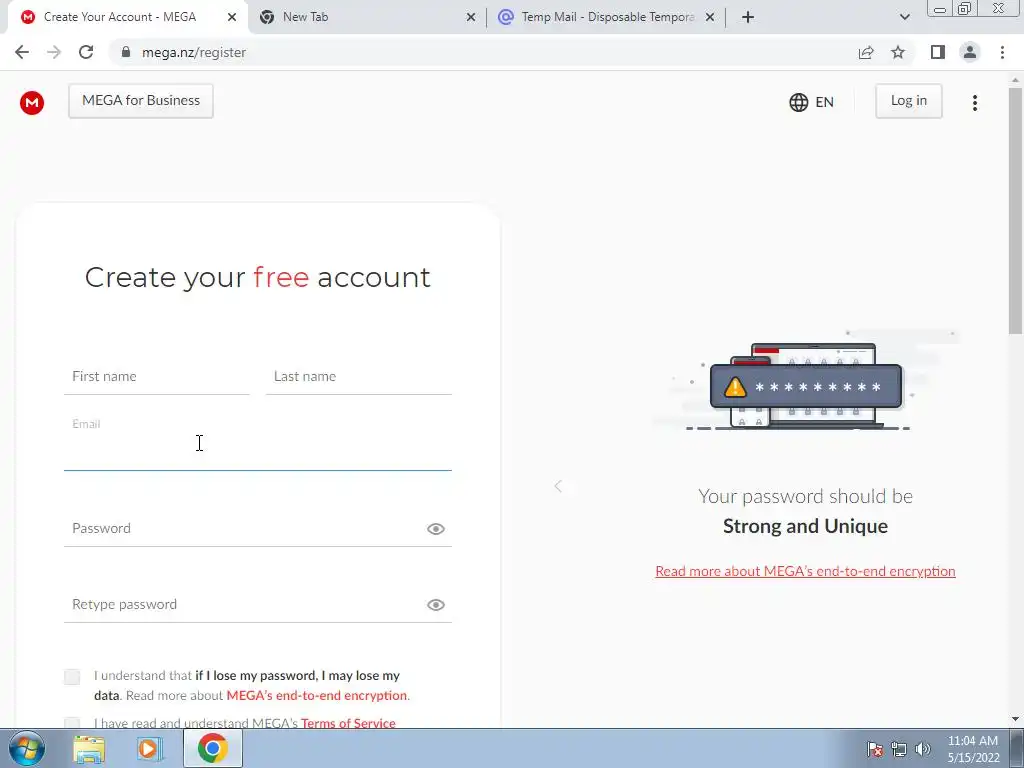Click the Log in button
1024x768 pixels.
908,101
